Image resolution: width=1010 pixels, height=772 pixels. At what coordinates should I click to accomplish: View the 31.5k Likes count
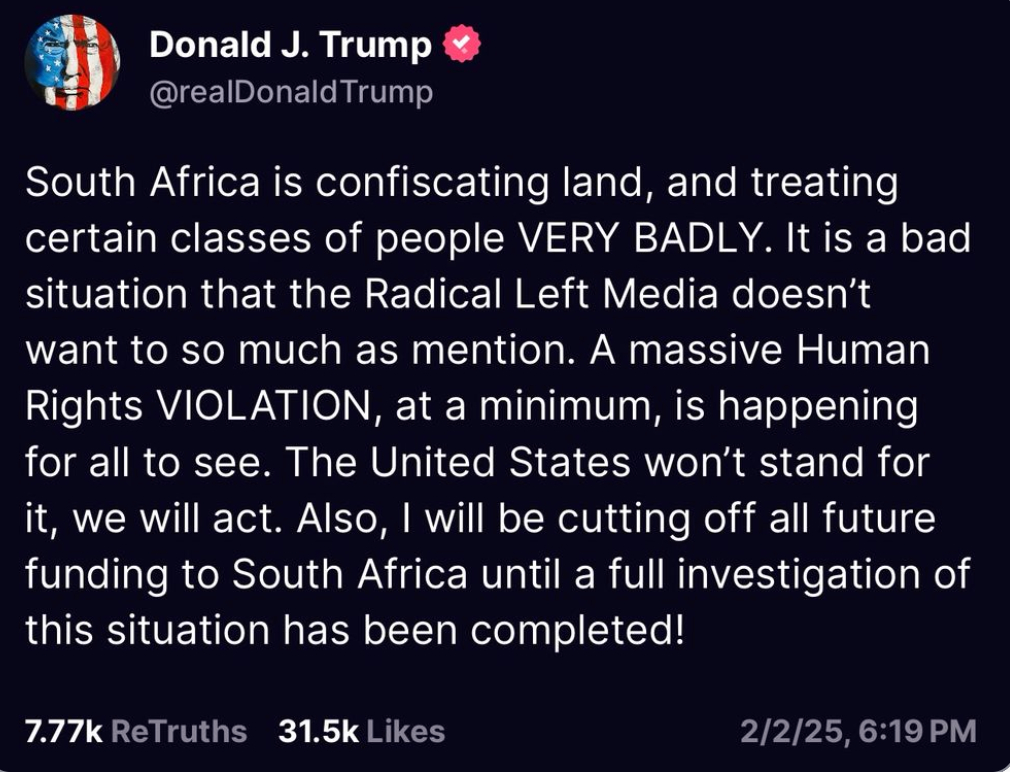click(x=318, y=731)
